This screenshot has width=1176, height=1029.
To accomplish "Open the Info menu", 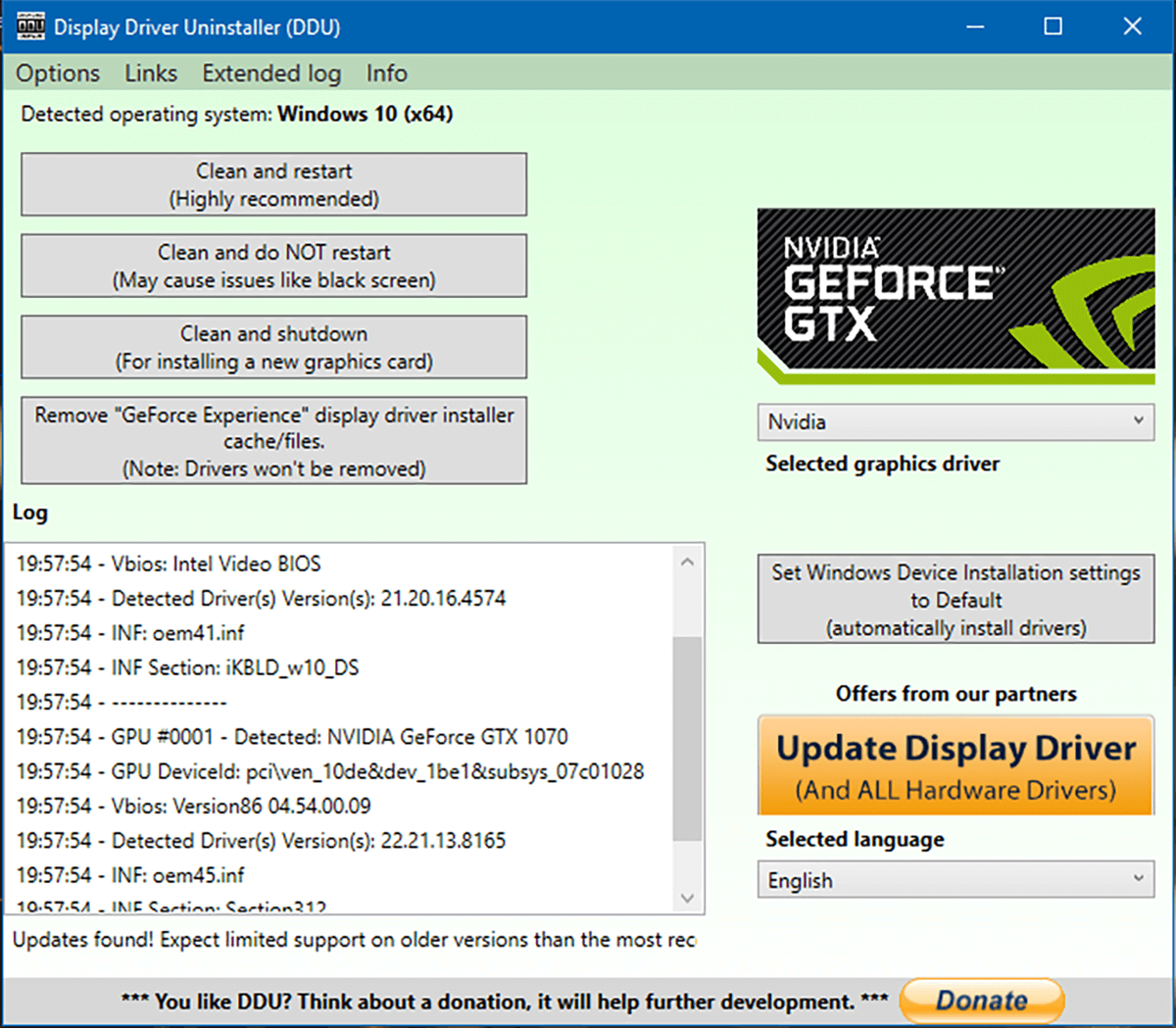I will [x=386, y=73].
